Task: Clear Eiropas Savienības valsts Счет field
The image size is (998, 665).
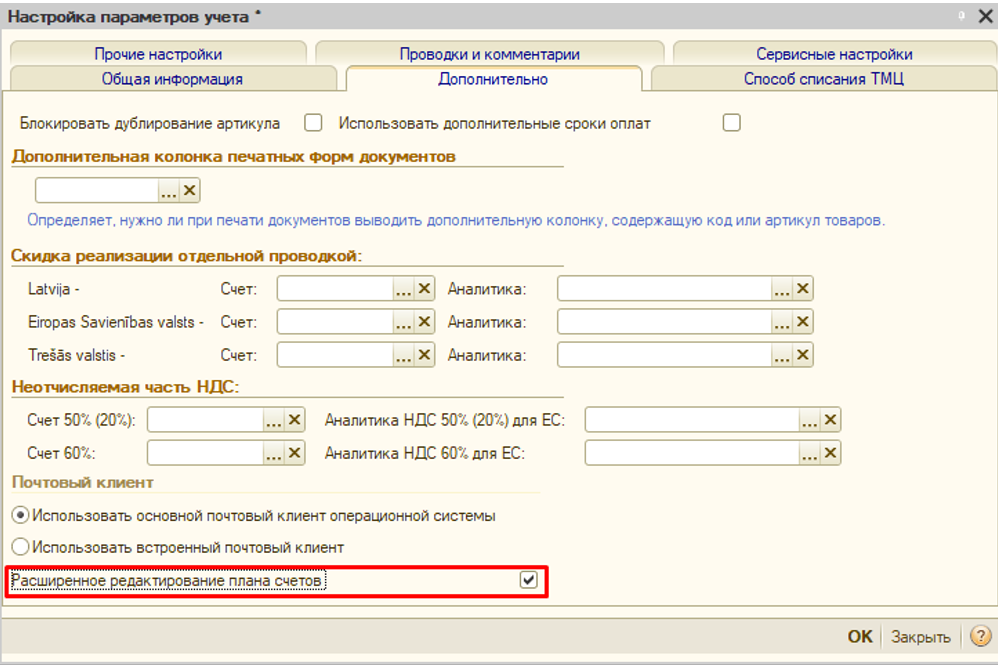Action: [424, 322]
